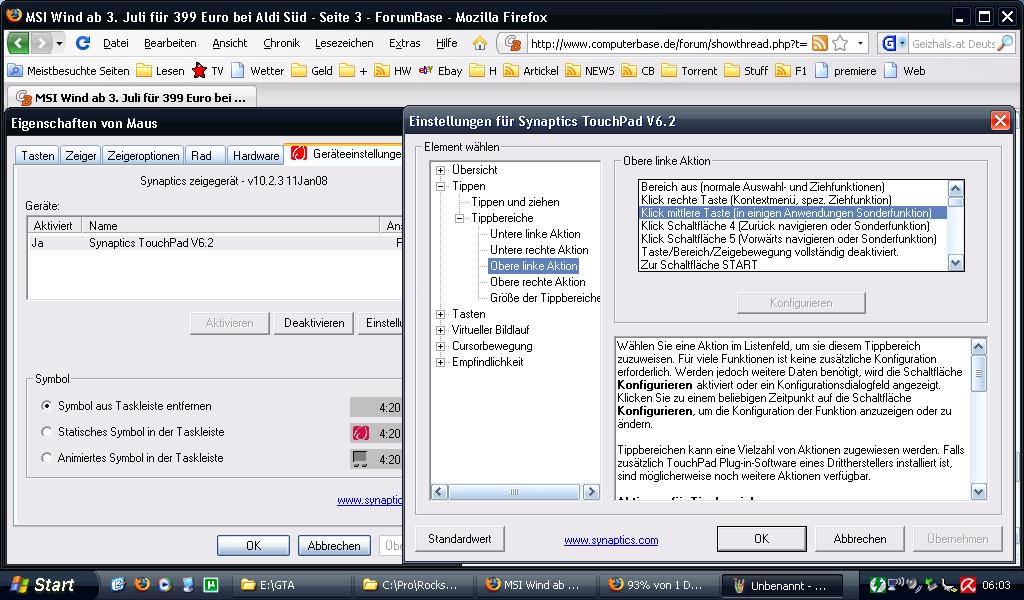Viewport: 1024px width, 600px height.
Task: Select Untere linke Aktion in the tree
Action: 535,234
